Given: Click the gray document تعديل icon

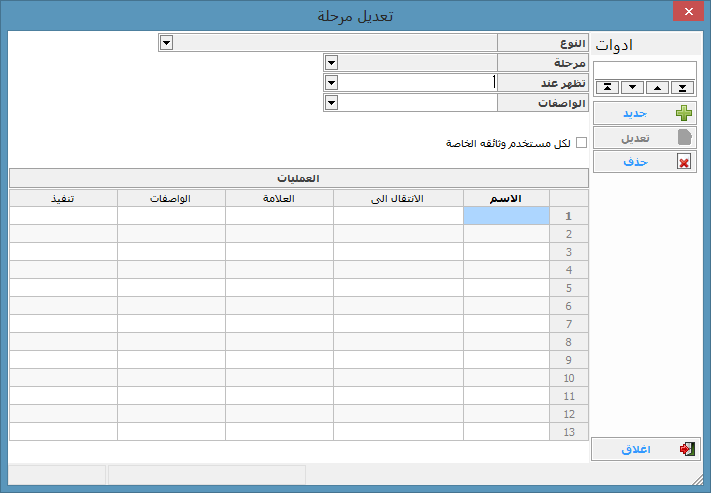Looking at the screenshot, I should pyautogui.click(x=683, y=138).
